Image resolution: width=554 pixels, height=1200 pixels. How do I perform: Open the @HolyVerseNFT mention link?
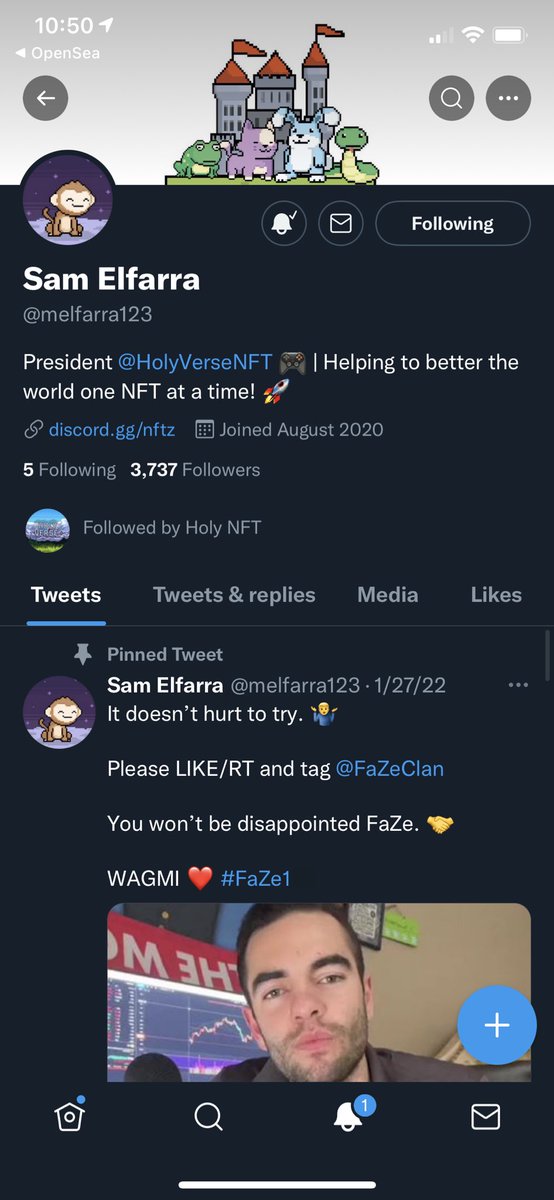196,362
